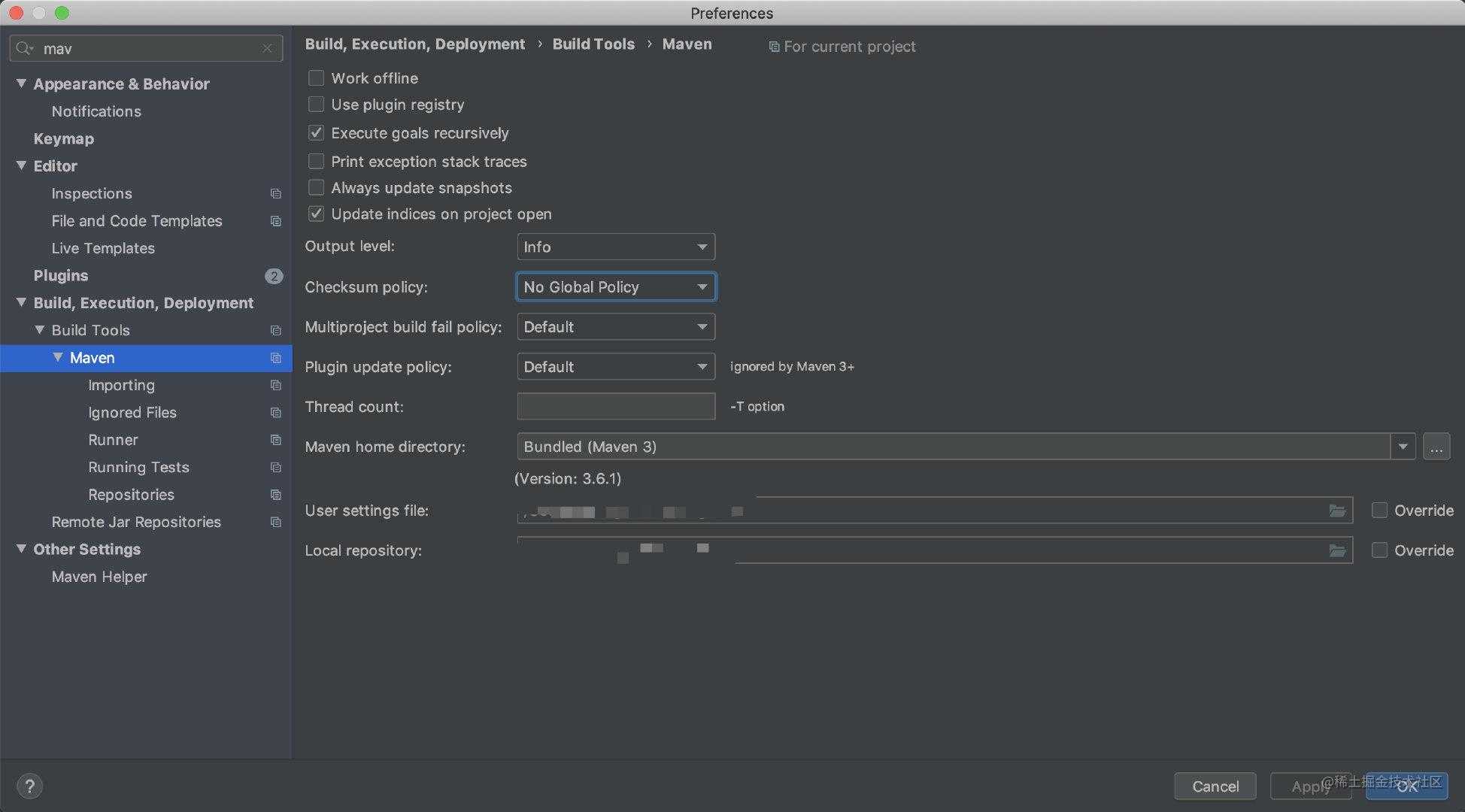Open the Output level dropdown
This screenshot has width=1465, height=812.
[x=615, y=247]
